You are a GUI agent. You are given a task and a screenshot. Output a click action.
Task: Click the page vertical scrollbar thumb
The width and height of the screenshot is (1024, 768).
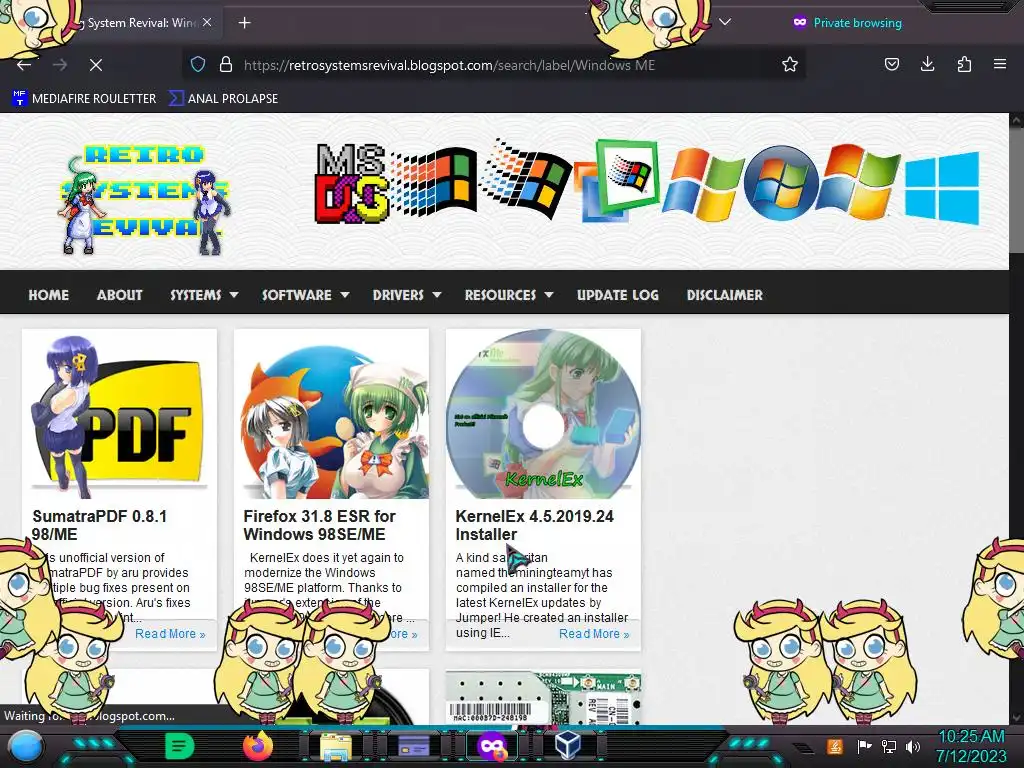(1016, 191)
